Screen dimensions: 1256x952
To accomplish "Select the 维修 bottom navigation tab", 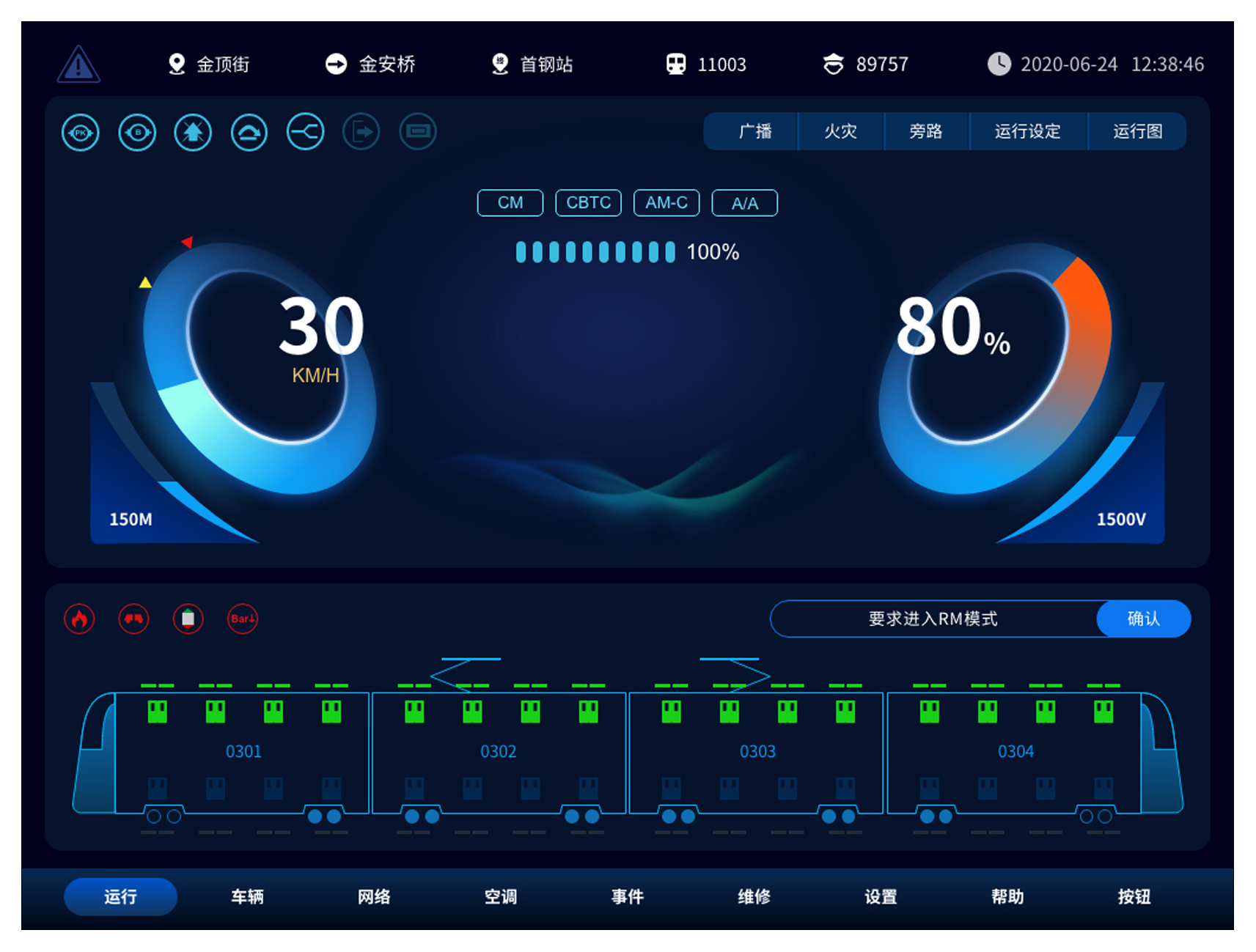I will click(754, 897).
